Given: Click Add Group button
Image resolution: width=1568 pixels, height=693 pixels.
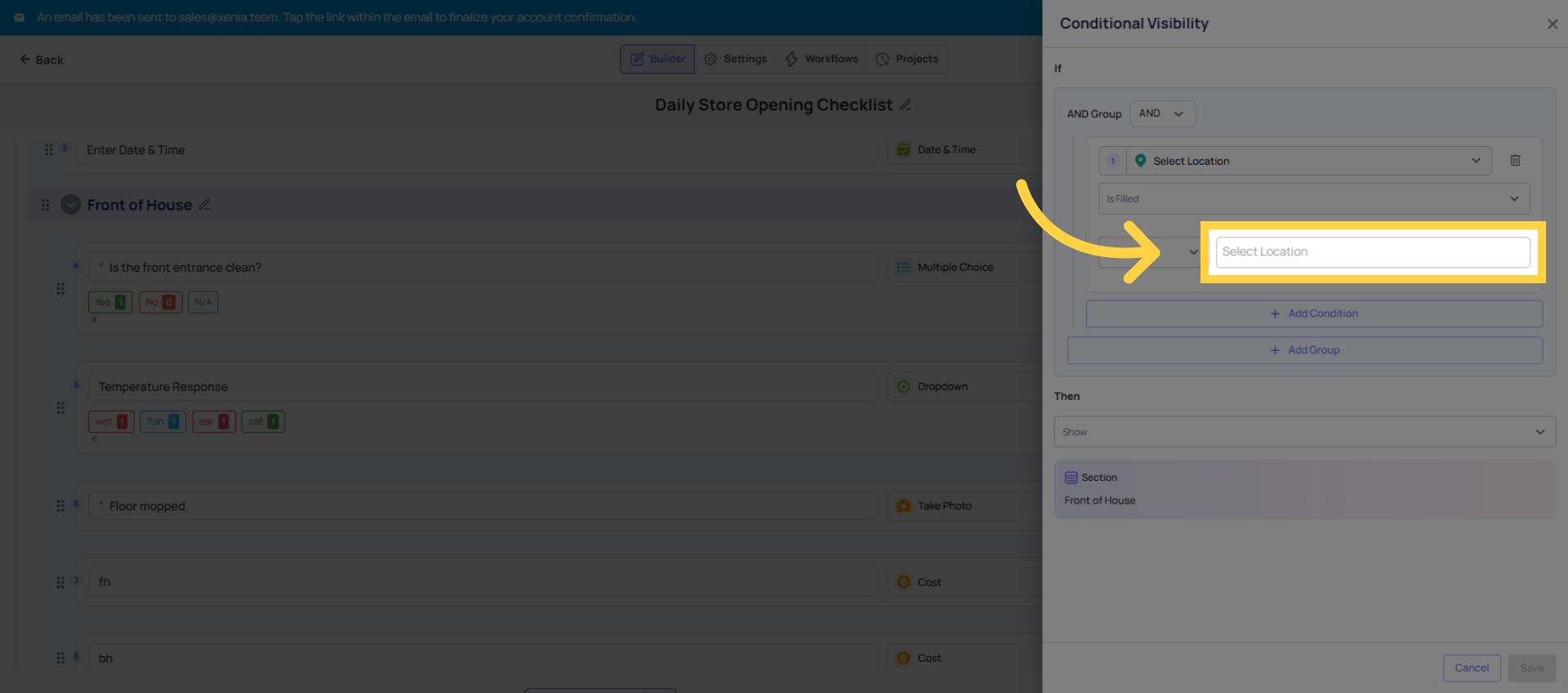Looking at the screenshot, I should pos(1305,350).
